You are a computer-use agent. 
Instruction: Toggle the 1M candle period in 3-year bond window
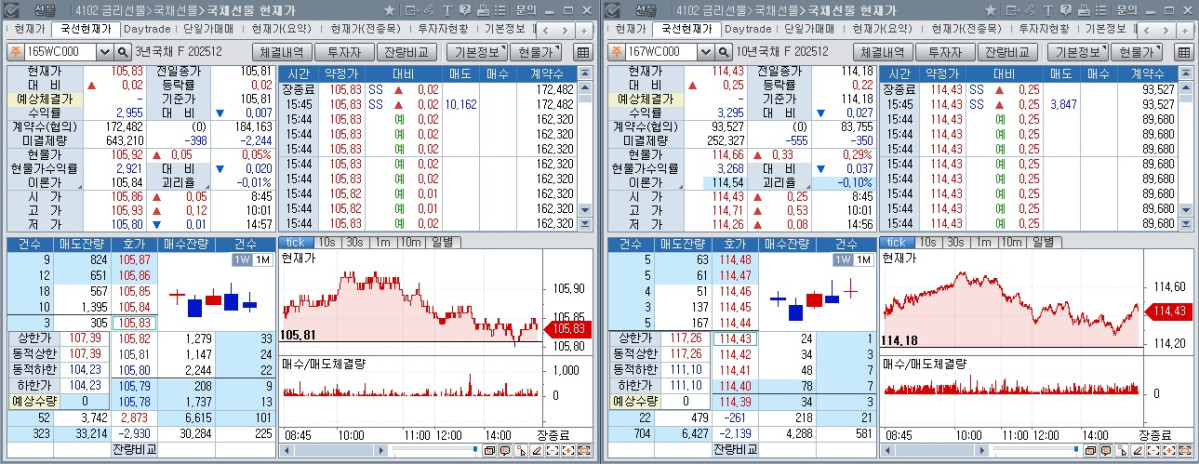(262, 260)
